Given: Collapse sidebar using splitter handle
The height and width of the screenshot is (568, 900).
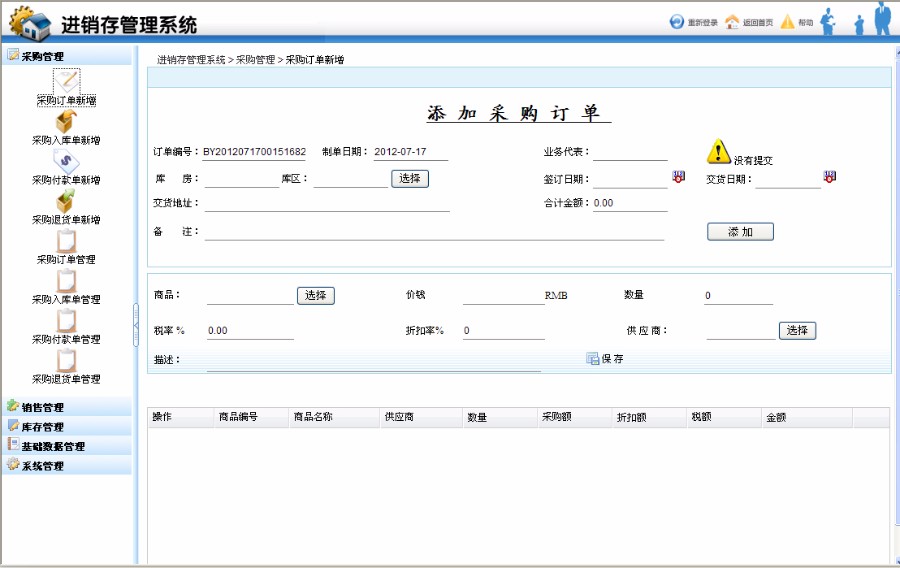Looking at the screenshot, I should pos(136,325).
